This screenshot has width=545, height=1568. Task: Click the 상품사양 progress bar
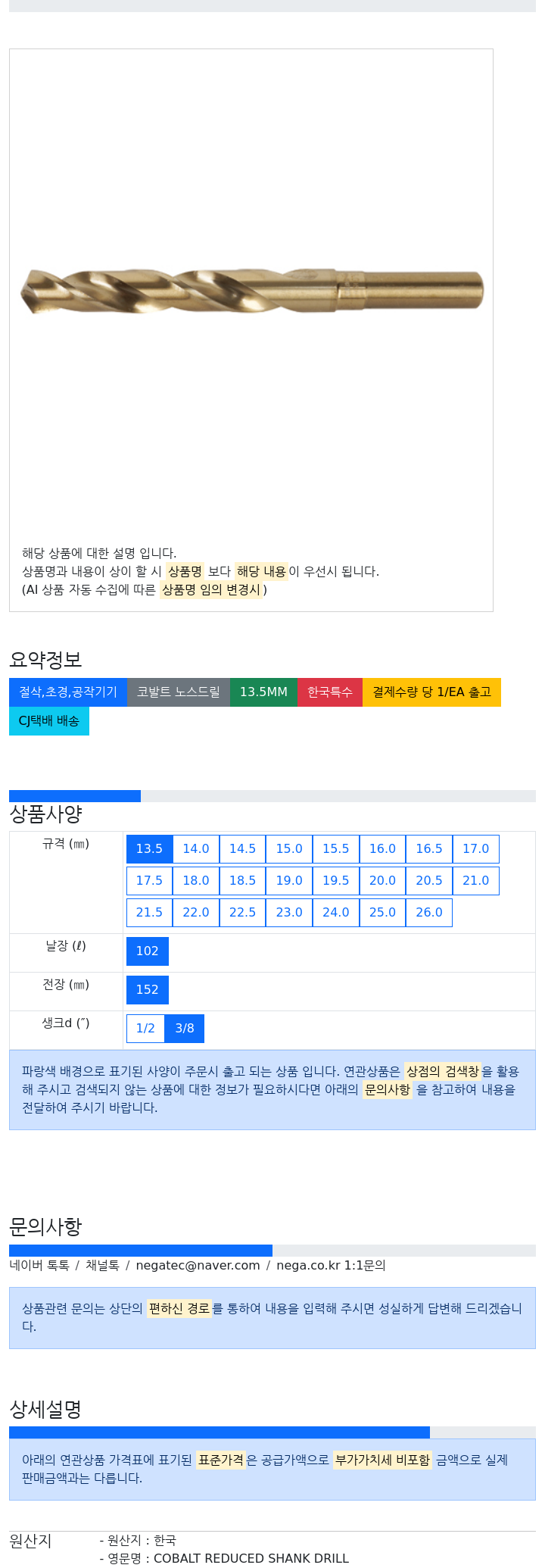272,796
